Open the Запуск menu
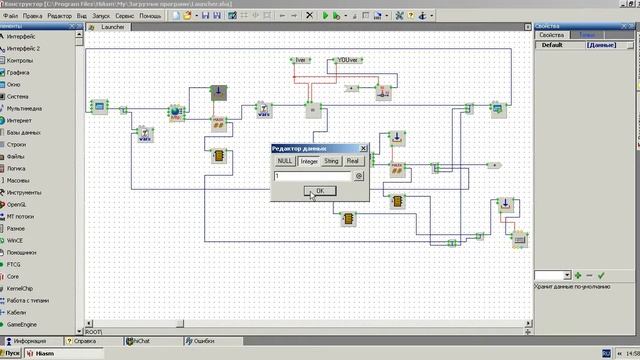Image resolution: width=640 pixels, height=360 pixels. 101,16
